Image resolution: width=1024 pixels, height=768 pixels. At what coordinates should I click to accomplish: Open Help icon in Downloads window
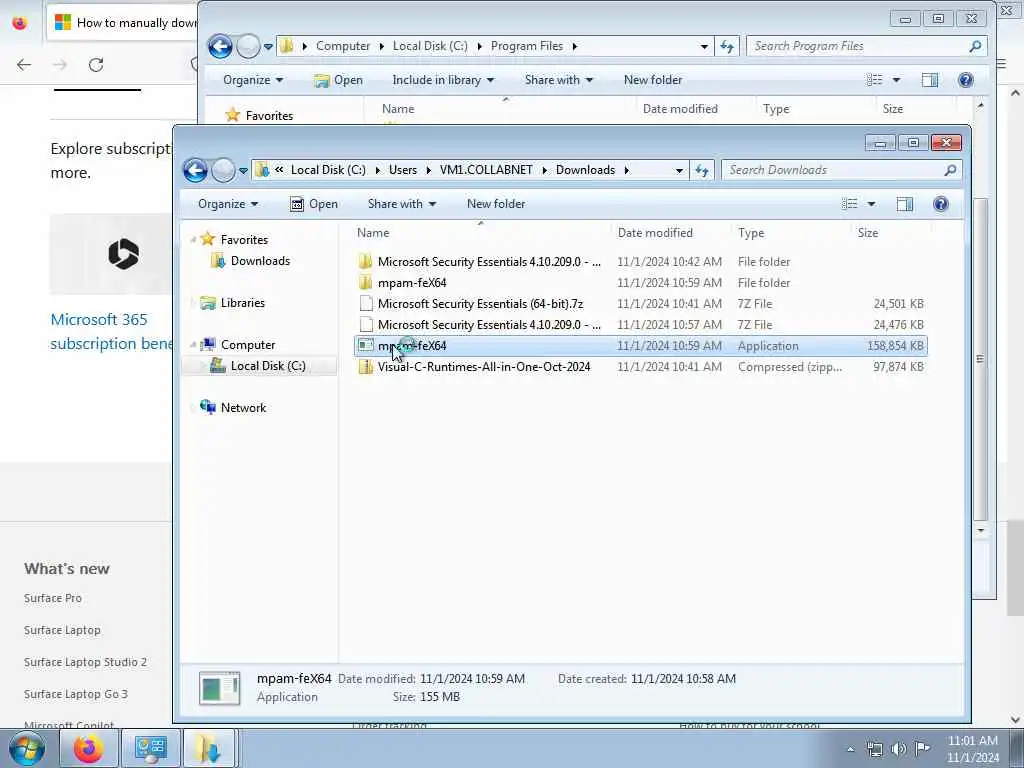tap(940, 204)
